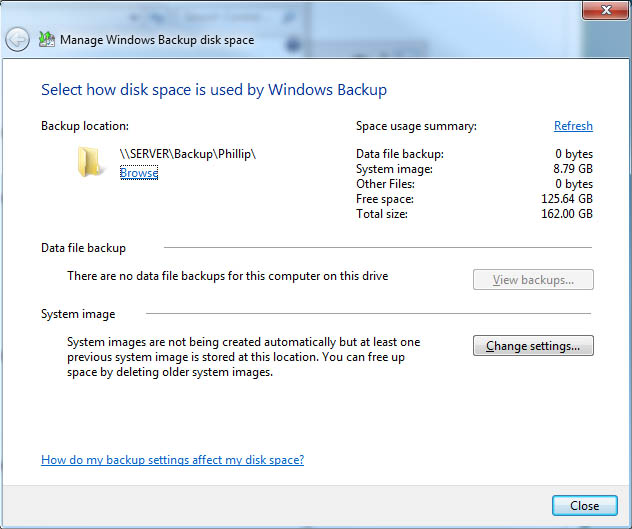Click the 'Space usage summary:' label

pyautogui.click(x=416, y=126)
